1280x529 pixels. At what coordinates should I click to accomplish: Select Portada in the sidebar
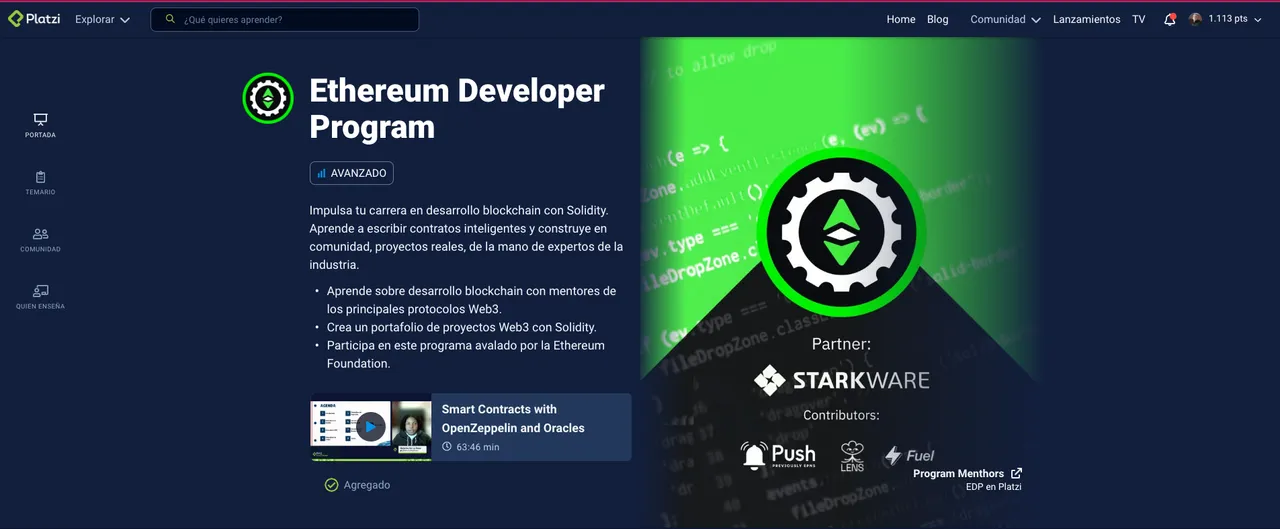click(x=40, y=125)
